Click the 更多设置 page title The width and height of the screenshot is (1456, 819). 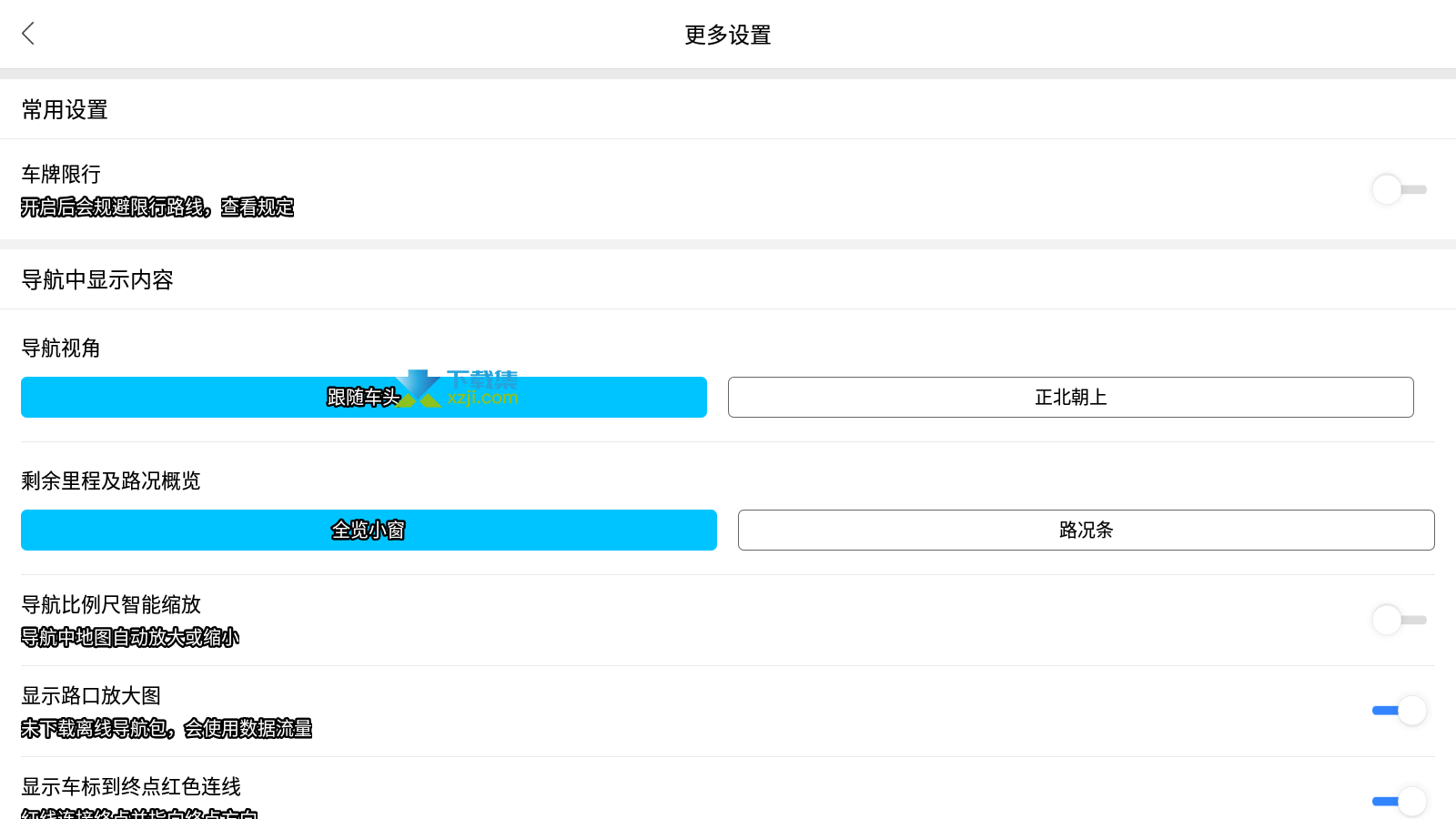point(728,35)
